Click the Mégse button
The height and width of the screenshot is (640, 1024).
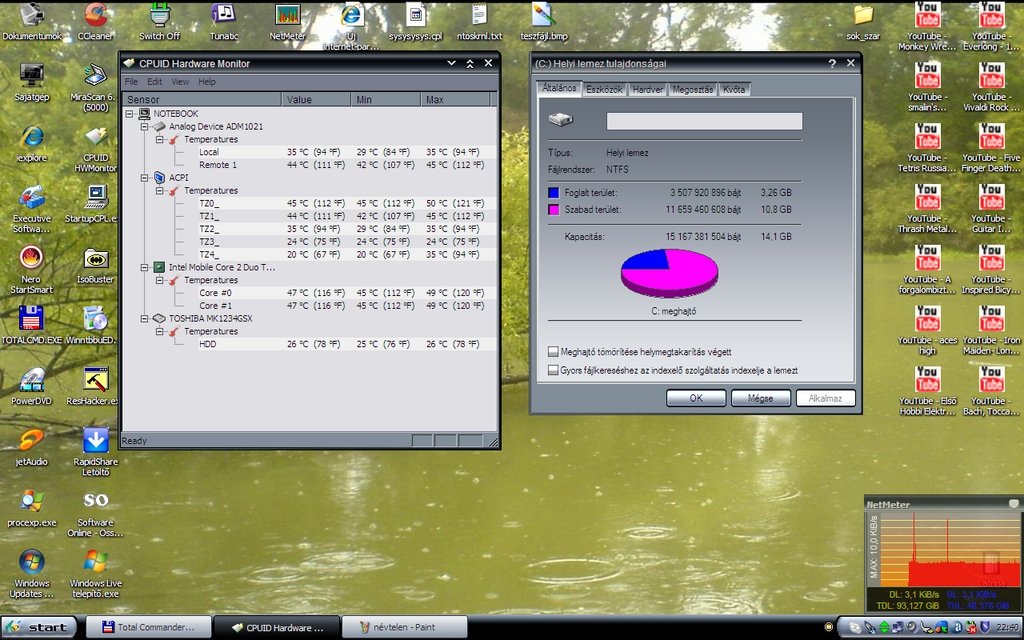coord(760,398)
